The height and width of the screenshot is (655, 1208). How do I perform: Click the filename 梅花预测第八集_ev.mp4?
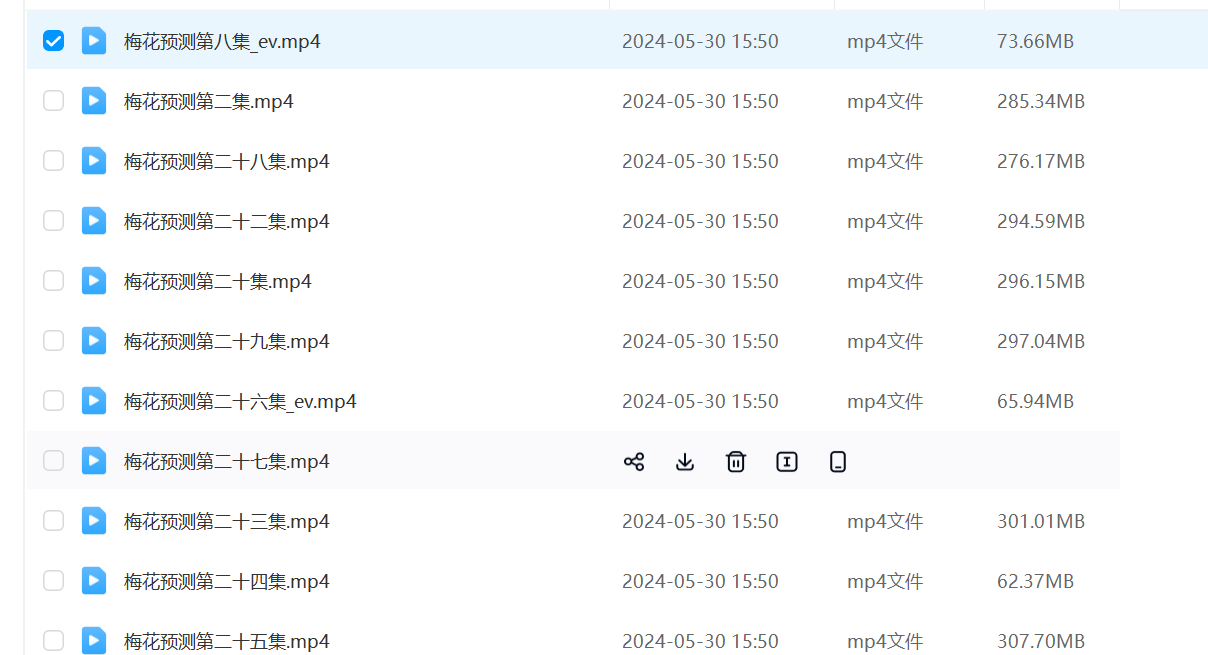tap(222, 41)
